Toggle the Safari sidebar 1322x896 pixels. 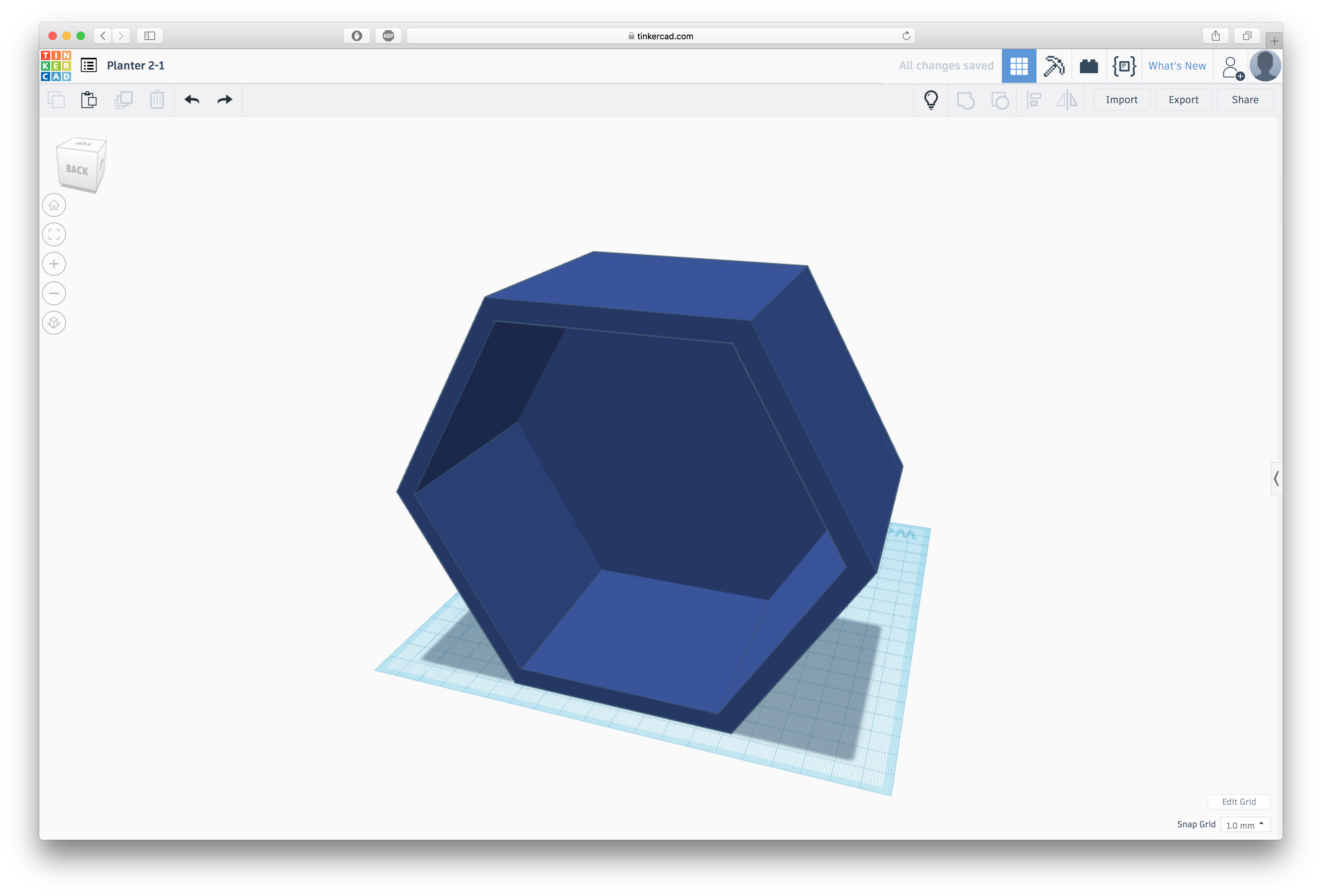(x=149, y=36)
